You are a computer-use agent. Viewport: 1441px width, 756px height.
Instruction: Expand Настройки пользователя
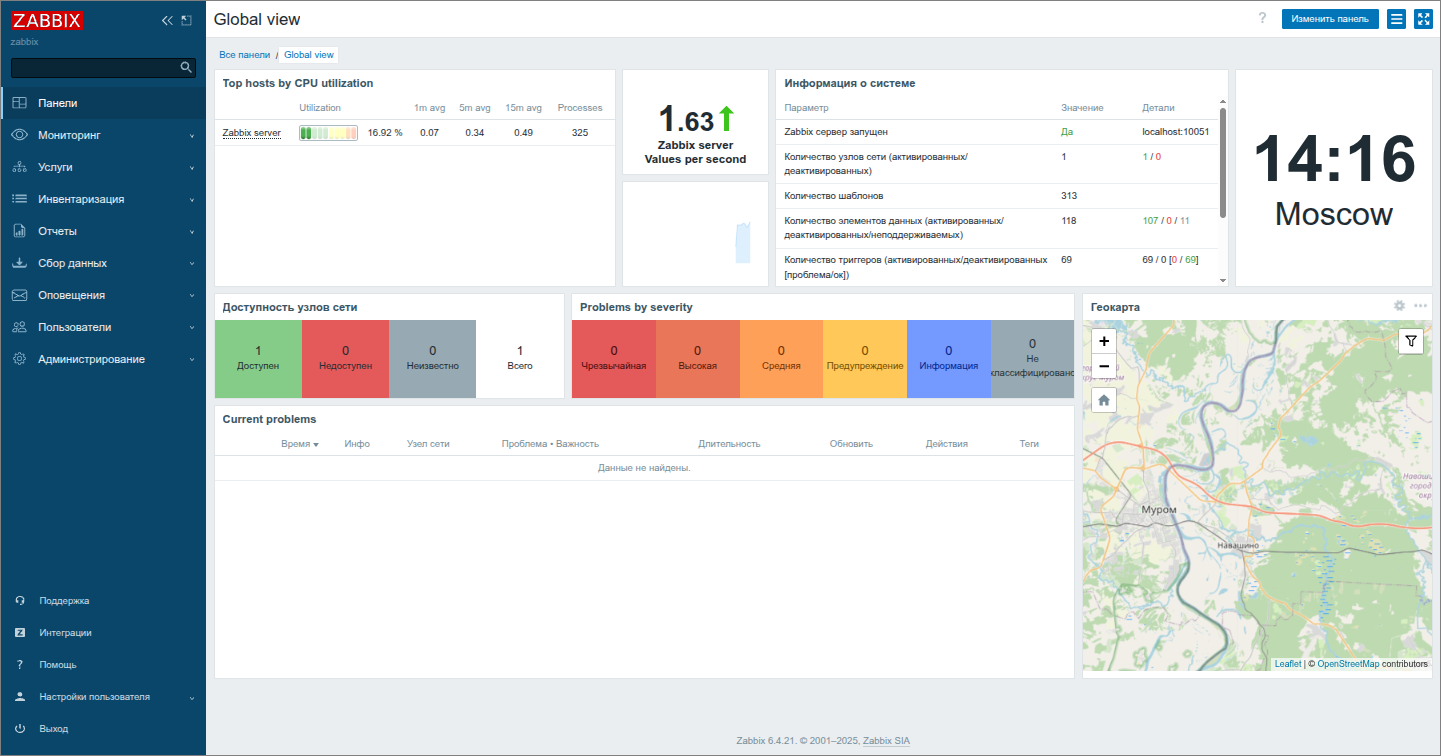click(103, 697)
